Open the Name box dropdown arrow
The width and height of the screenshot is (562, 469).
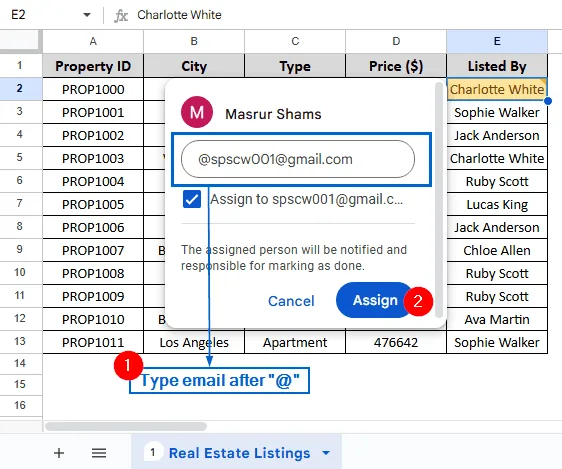pos(87,15)
